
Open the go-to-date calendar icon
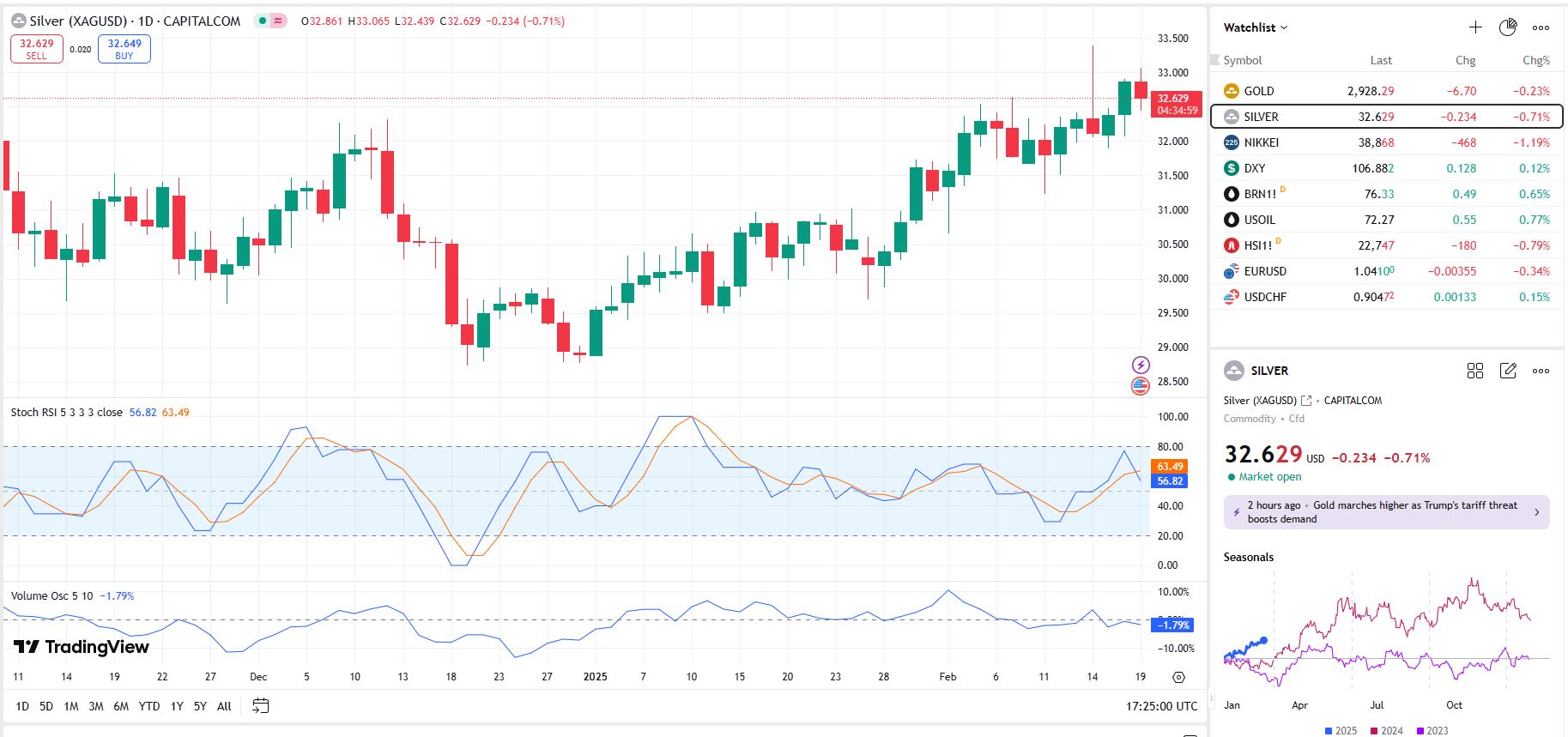coord(261,706)
